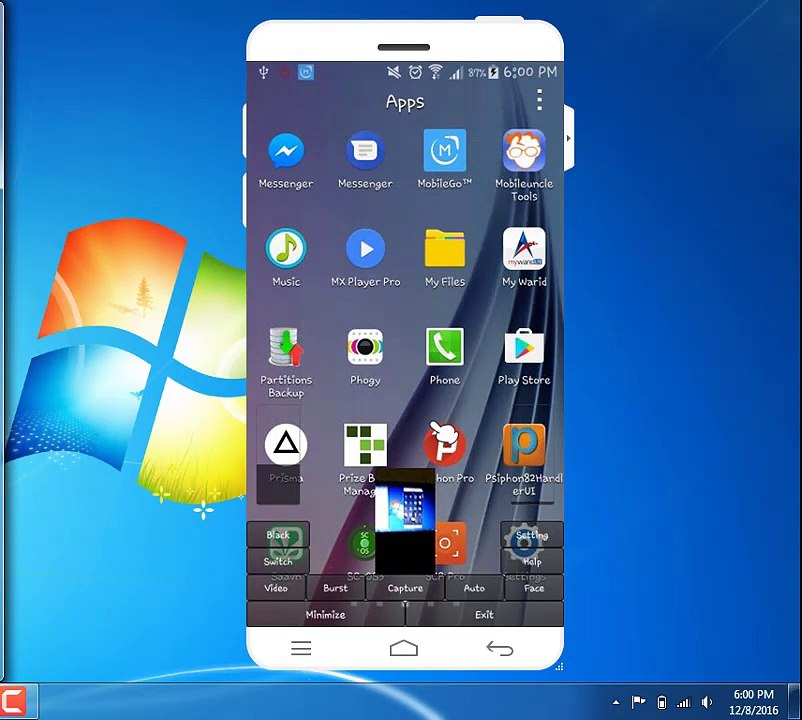802x720 pixels.
Task: Click the Switch camera button
Action: pyautogui.click(x=278, y=561)
